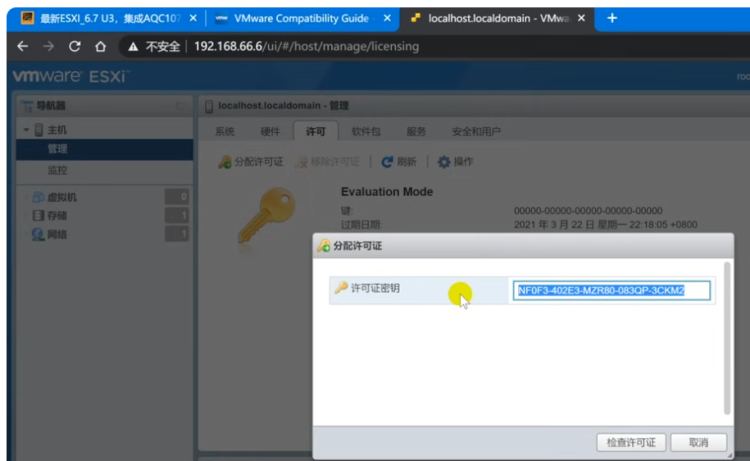This screenshot has width=750, height=461.
Task: Click the browser back arrow
Action: click(x=22, y=46)
